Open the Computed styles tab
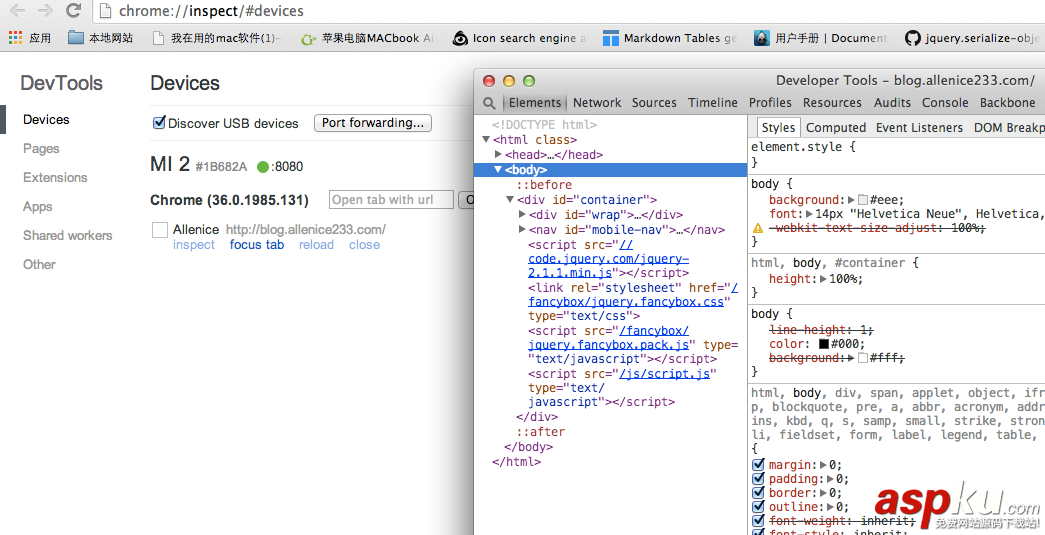The width and height of the screenshot is (1045, 535). pos(836,128)
